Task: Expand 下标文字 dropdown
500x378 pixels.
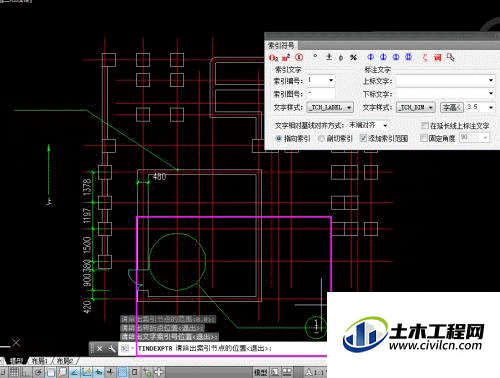Action: coord(491,93)
